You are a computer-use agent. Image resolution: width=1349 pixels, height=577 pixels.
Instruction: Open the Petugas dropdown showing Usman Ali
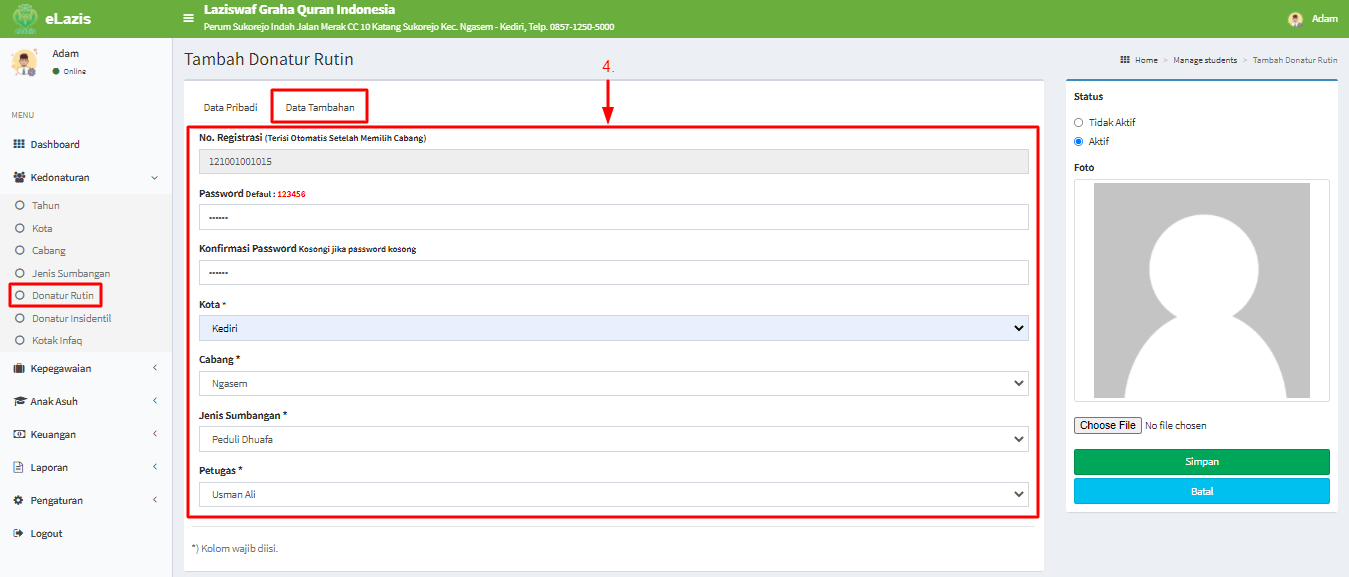pos(614,494)
